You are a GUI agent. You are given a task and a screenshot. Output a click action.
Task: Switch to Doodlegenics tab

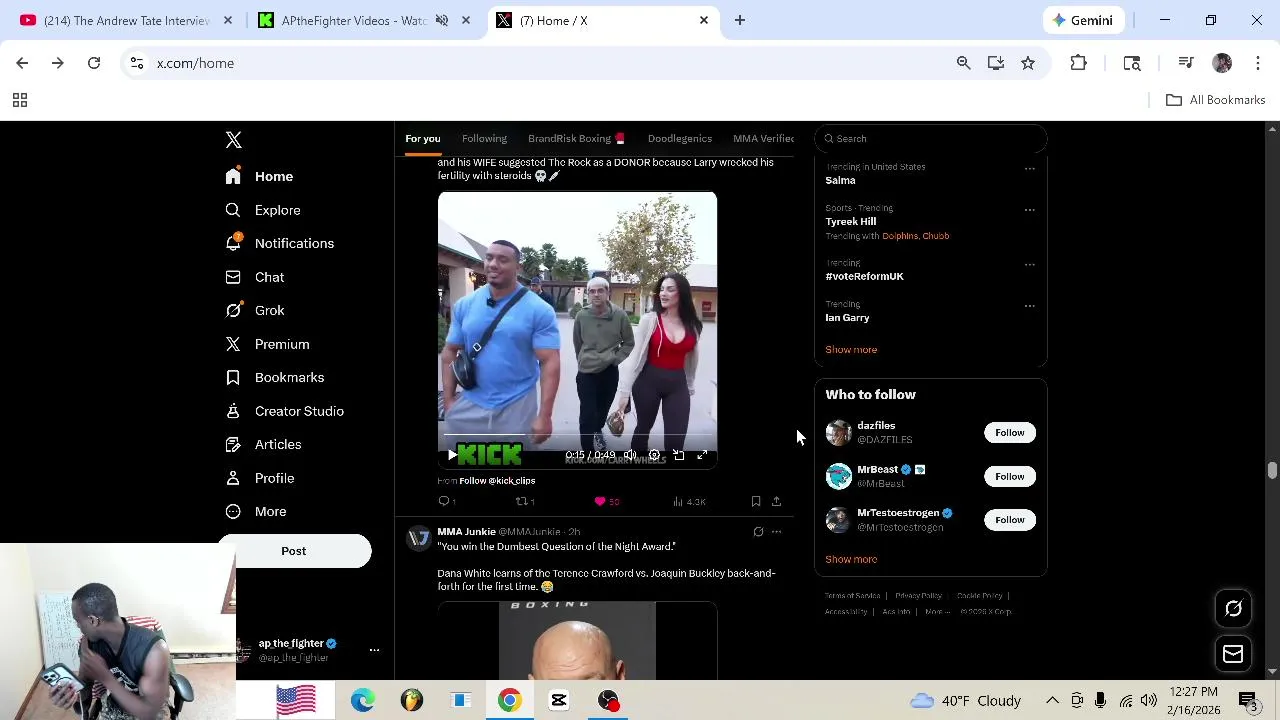click(x=680, y=139)
